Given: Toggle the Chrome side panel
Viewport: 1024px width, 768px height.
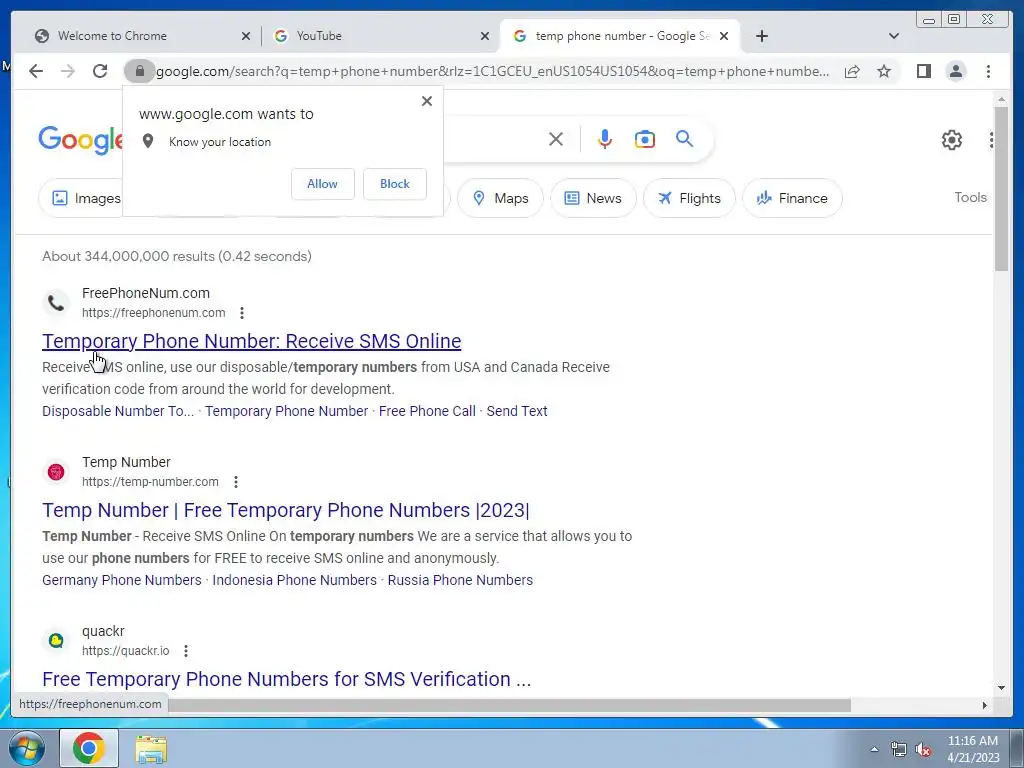Looking at the screenshot, I should (923, 71).
